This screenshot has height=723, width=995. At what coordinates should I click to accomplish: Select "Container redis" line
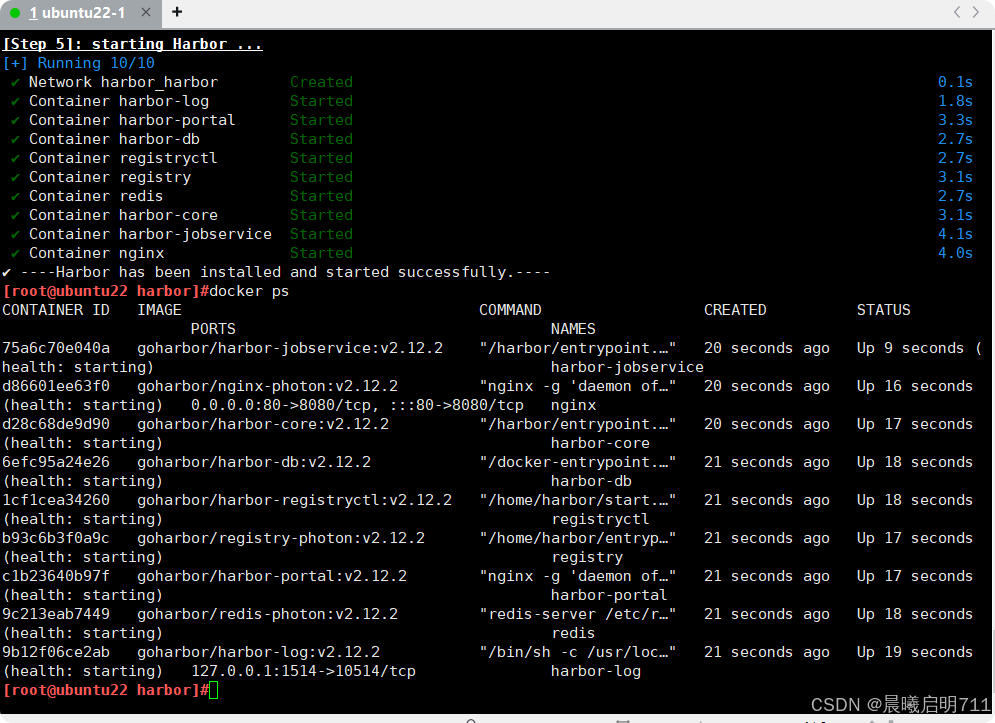coord(96,196)
